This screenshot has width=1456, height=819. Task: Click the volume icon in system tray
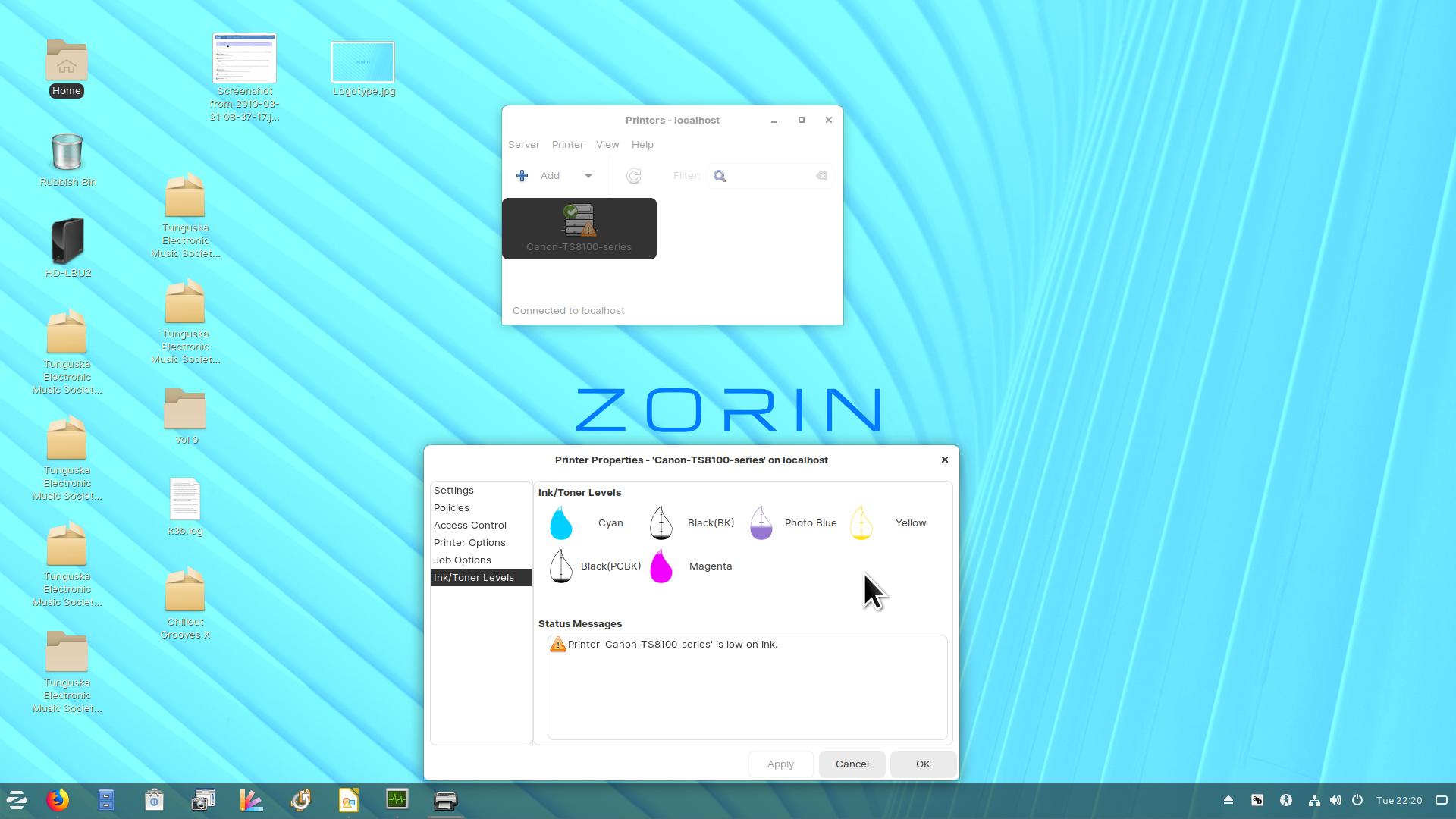[x=1335, y=800]
